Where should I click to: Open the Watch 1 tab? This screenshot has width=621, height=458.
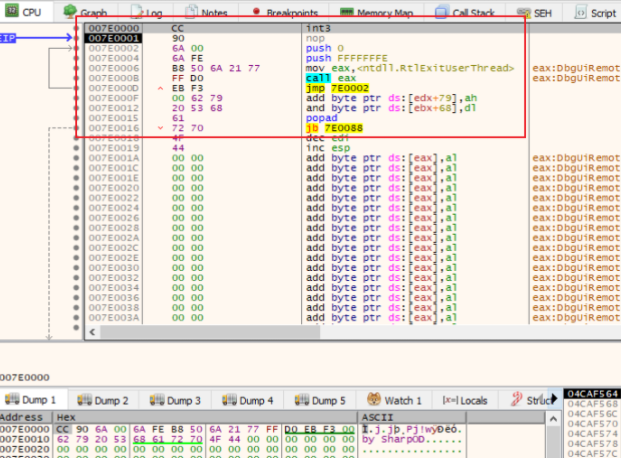pyautogui.click(x=394, y=400)
